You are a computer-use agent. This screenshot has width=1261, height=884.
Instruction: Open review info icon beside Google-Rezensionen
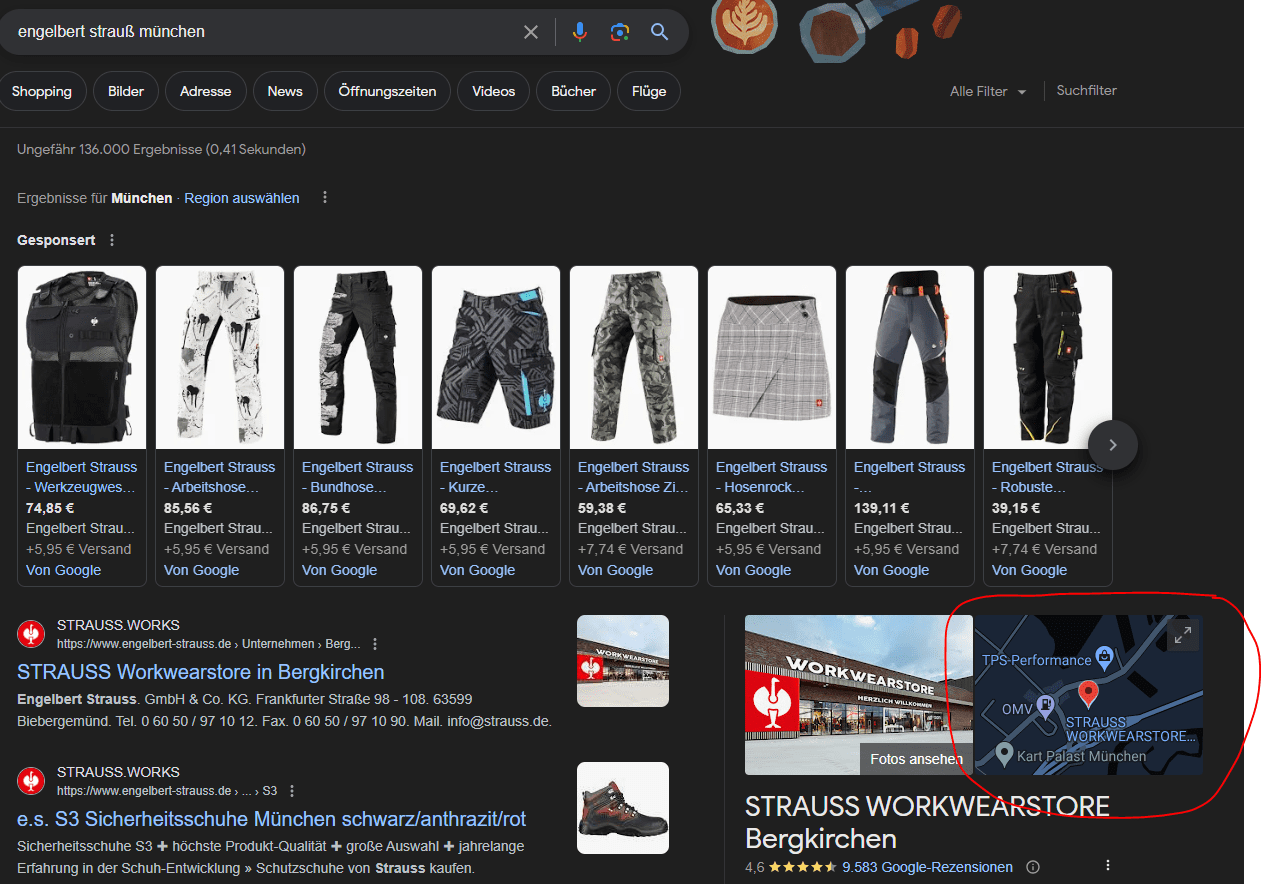point(1034,867)
